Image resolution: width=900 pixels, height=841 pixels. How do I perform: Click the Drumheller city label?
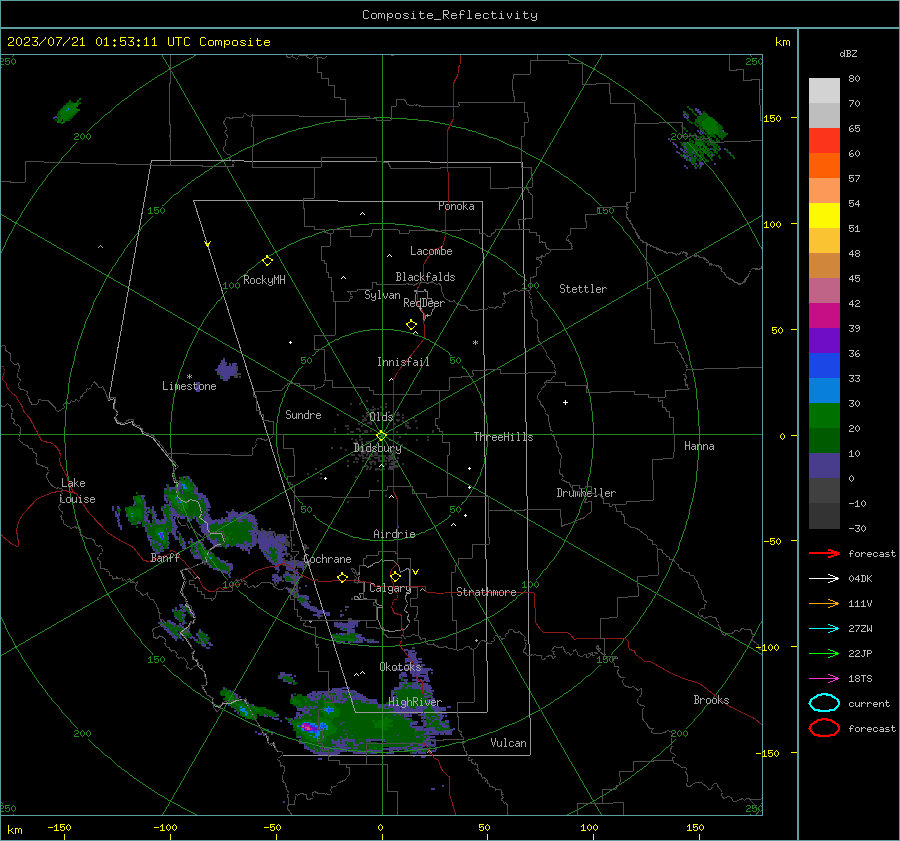click(586, 493)
